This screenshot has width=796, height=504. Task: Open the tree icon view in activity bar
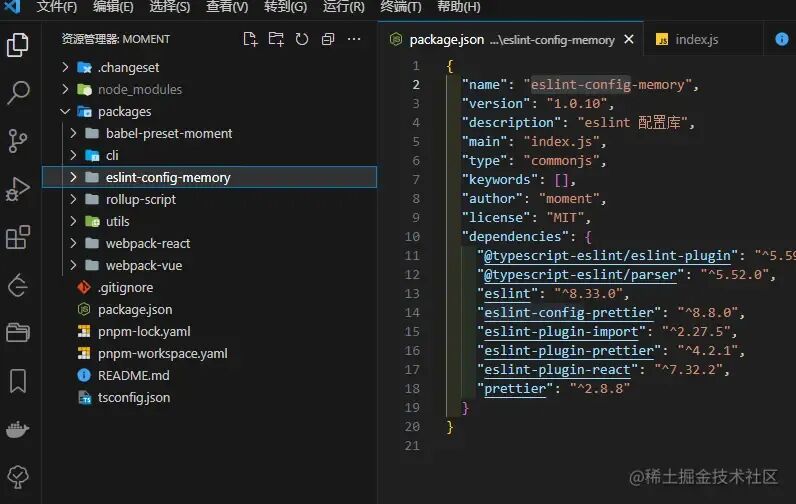[18, 477]
